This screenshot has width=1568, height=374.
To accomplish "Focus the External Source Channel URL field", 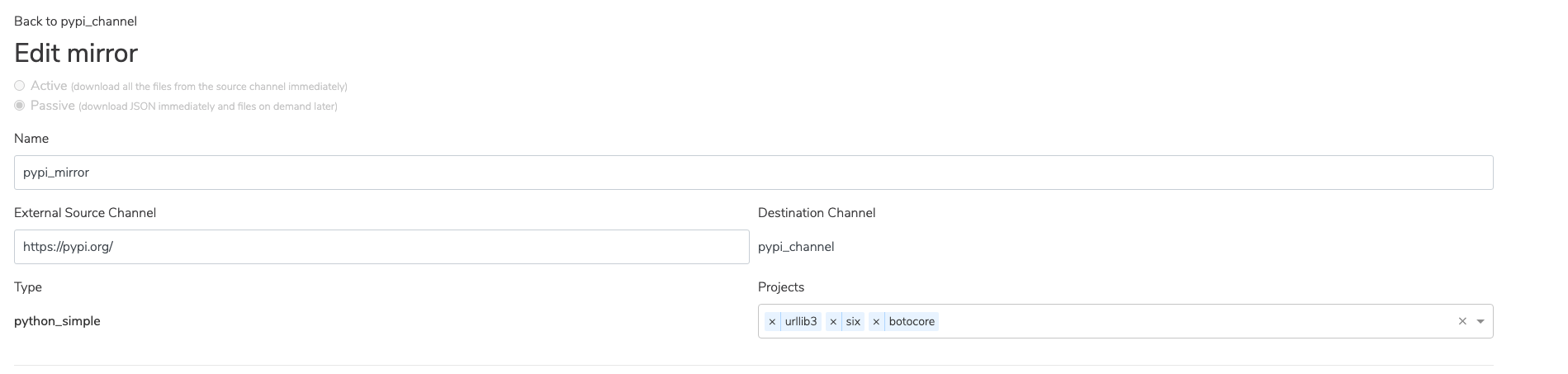I will click(381, 247).
